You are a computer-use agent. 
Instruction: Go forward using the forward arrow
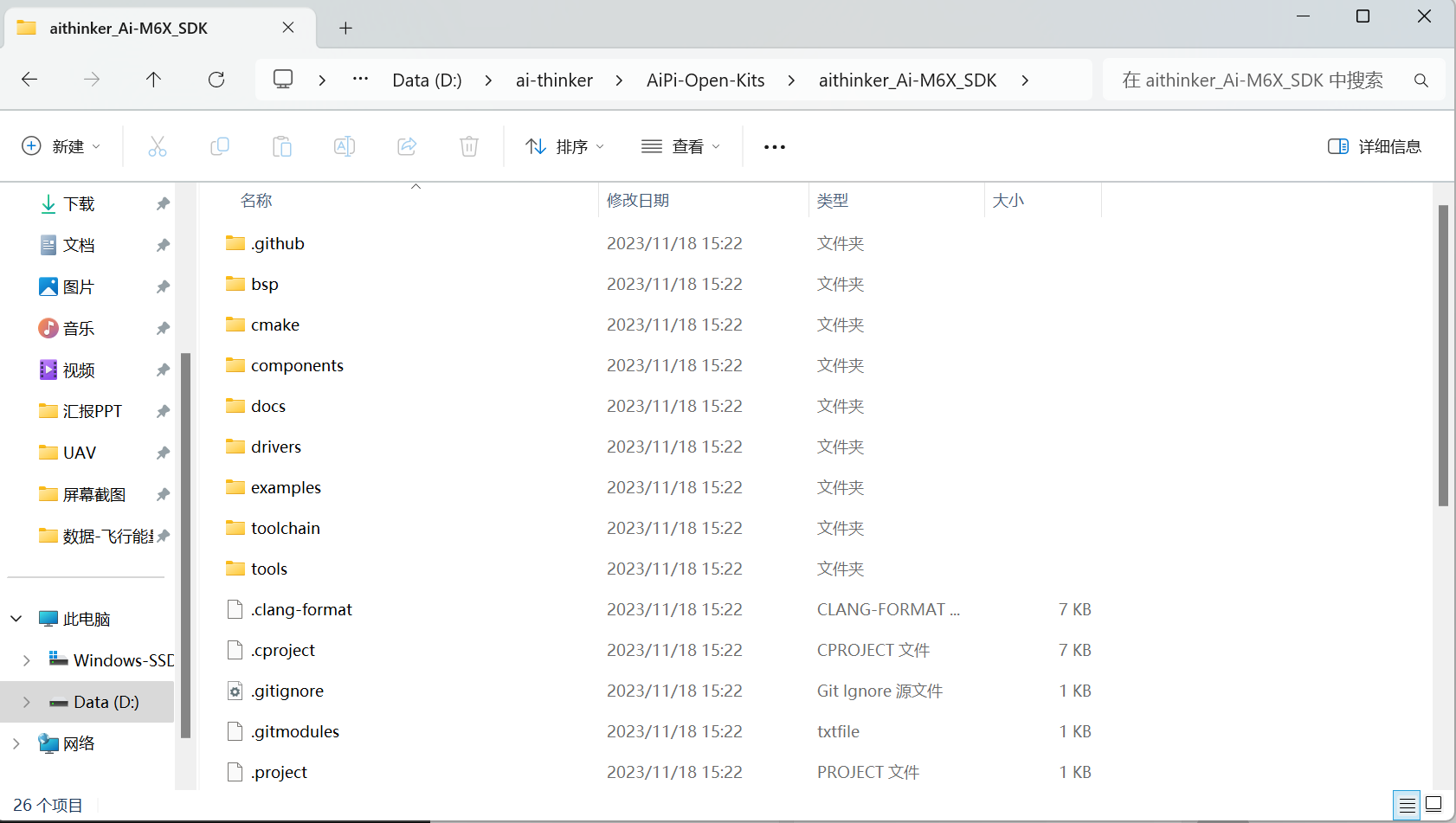pos(92,80)
